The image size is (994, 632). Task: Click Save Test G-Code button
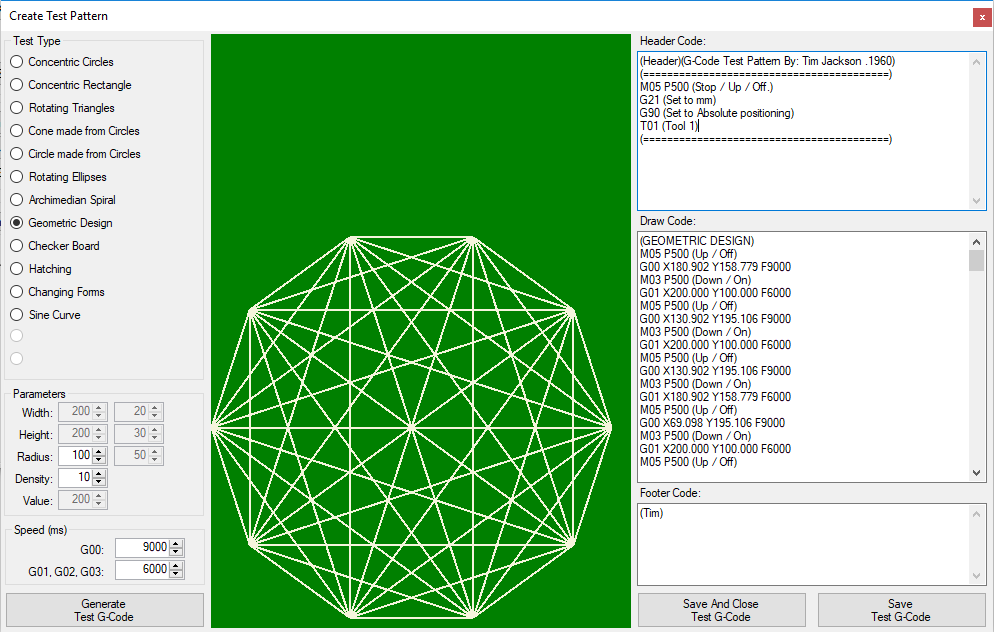[901, 610]
